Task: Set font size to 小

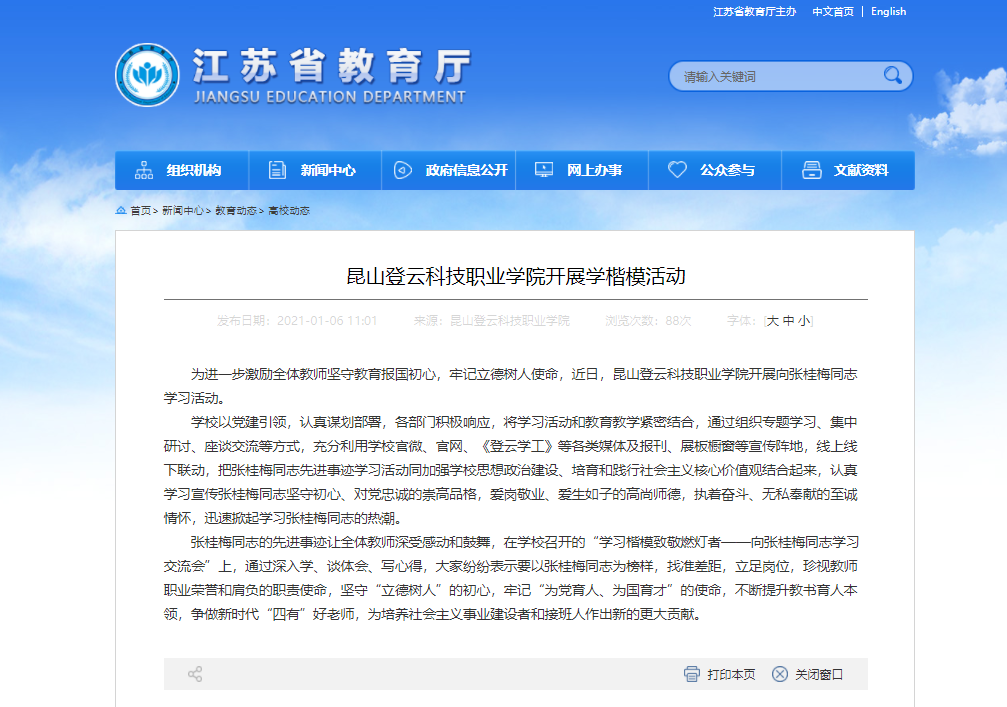Action: [x=804, y=320]
